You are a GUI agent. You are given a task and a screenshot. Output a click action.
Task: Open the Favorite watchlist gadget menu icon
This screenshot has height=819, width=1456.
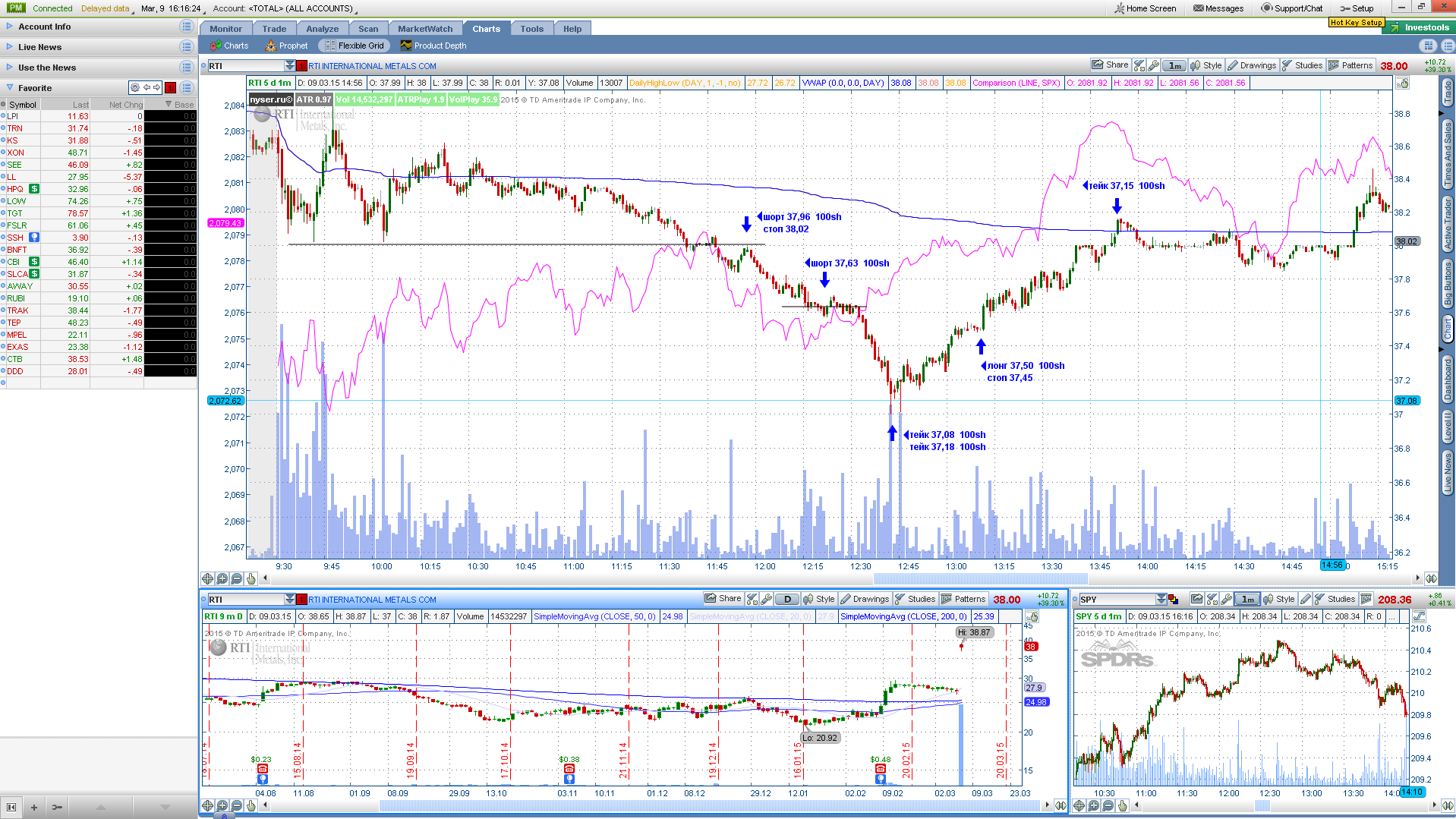point(186,88)
